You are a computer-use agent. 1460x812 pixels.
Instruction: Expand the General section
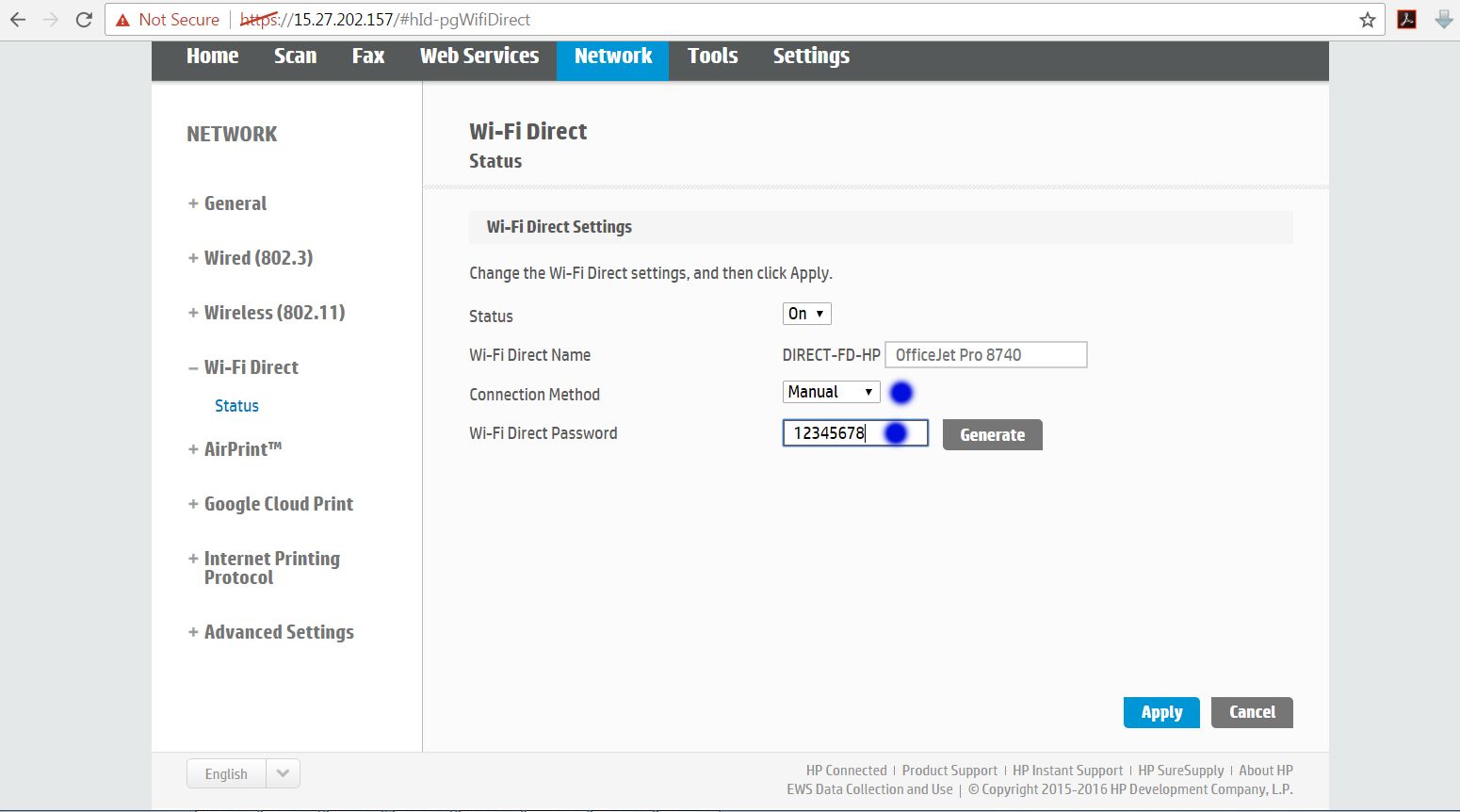pos(235,203)
